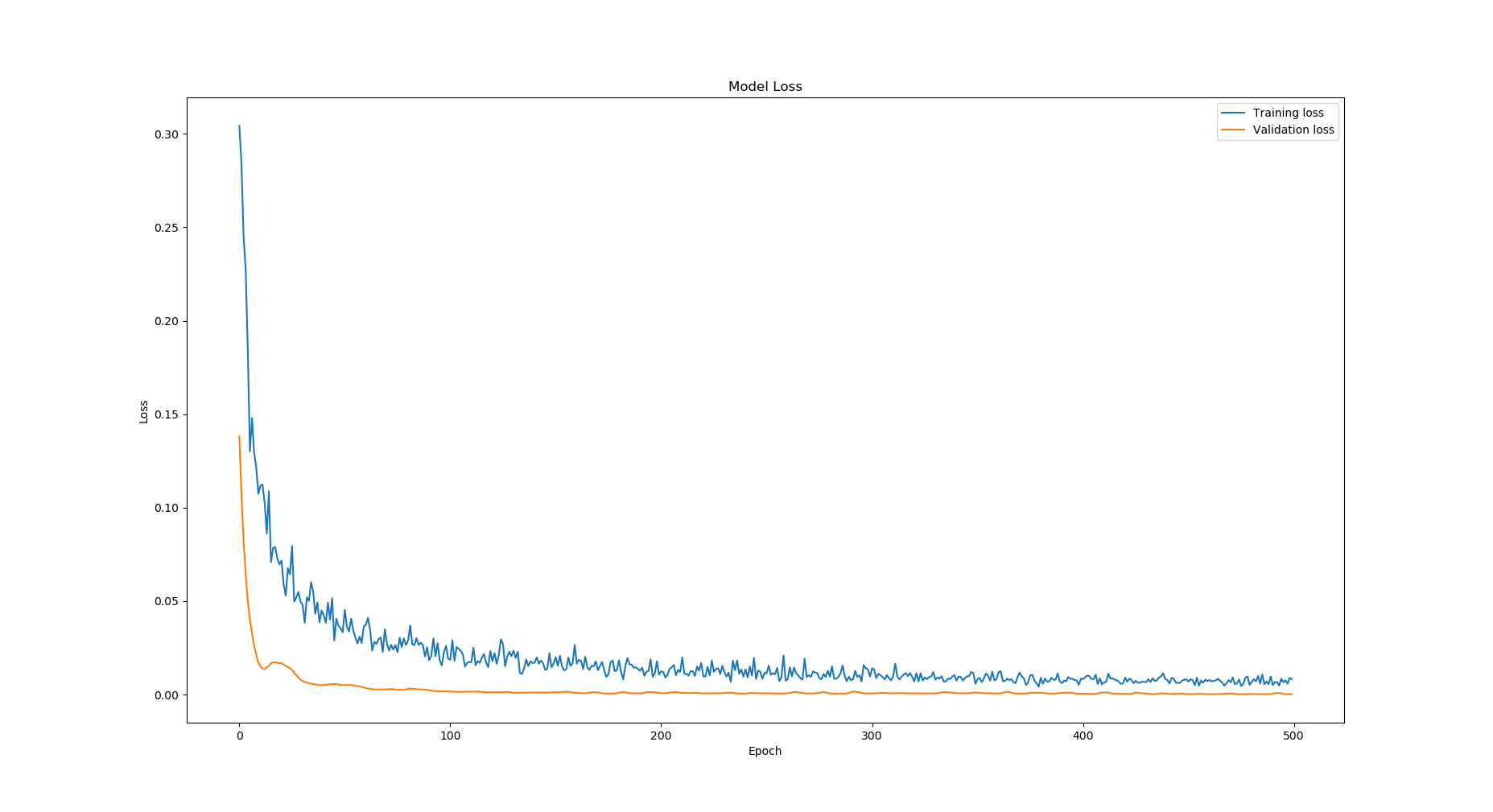Click the x-axis tick label 400
The height and width of the screenshot is (812, 1493).
pos(1083,736)
